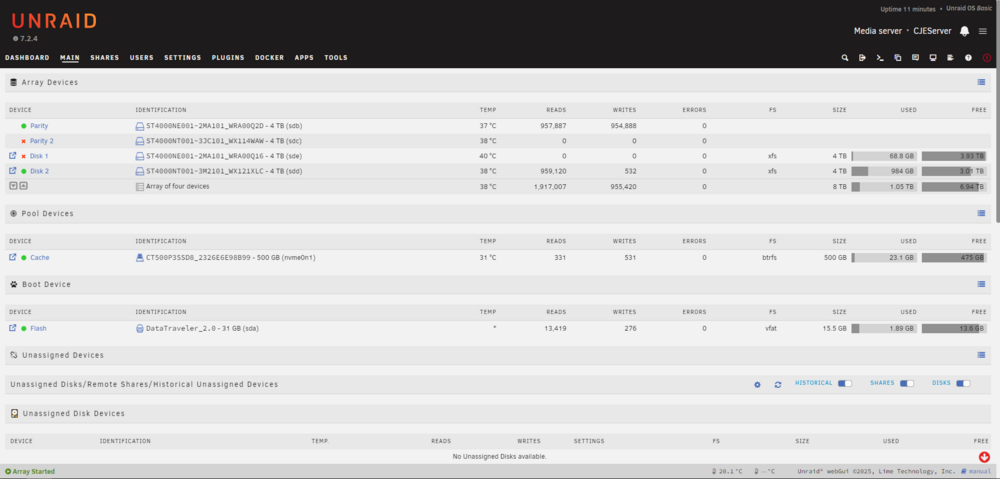This screenshot has height=479, width=1000.
Task: Open the DOCKER tab
Action: click(269, 57)
